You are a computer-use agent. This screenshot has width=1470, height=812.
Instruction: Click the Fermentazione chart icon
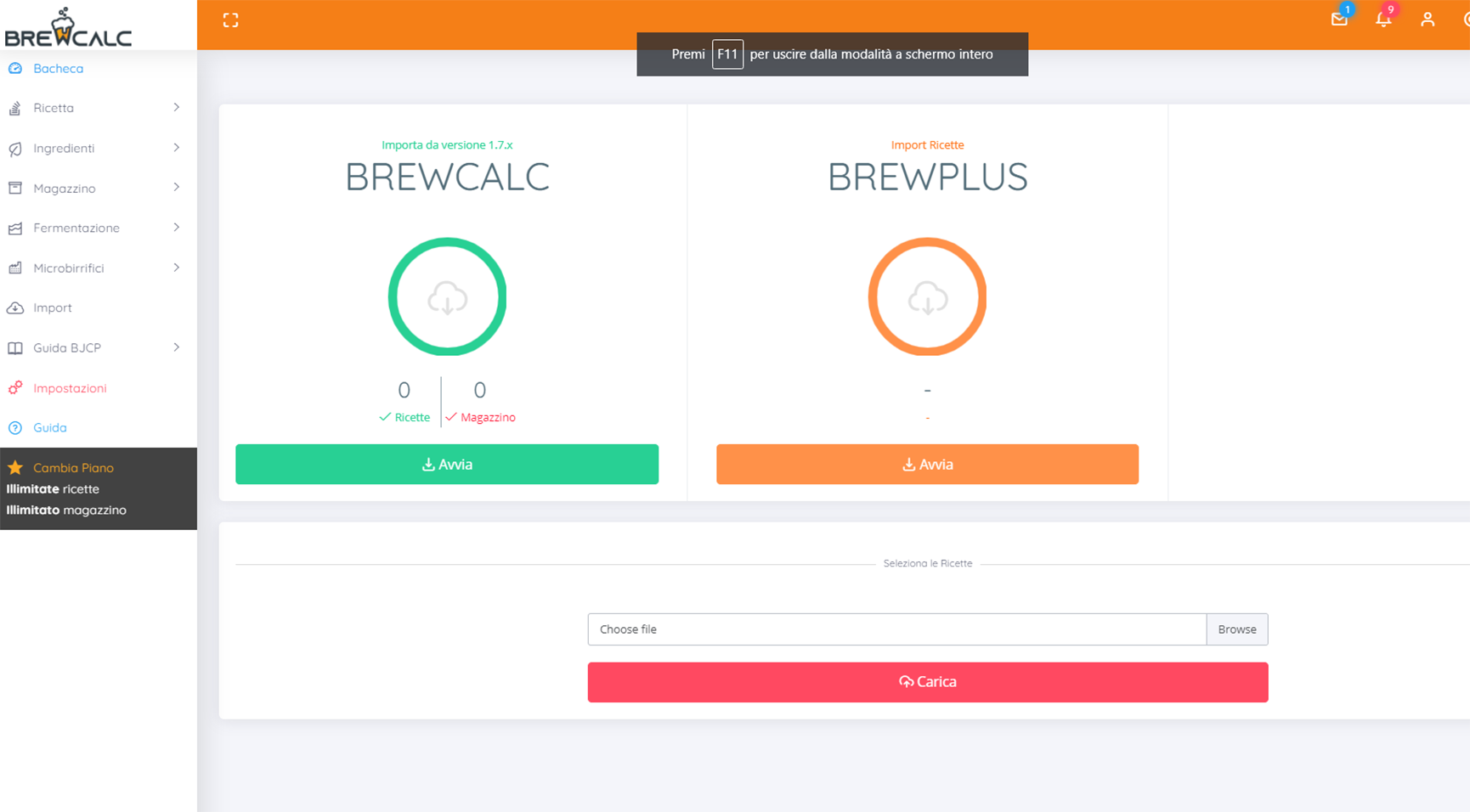[x=15, y=228]
